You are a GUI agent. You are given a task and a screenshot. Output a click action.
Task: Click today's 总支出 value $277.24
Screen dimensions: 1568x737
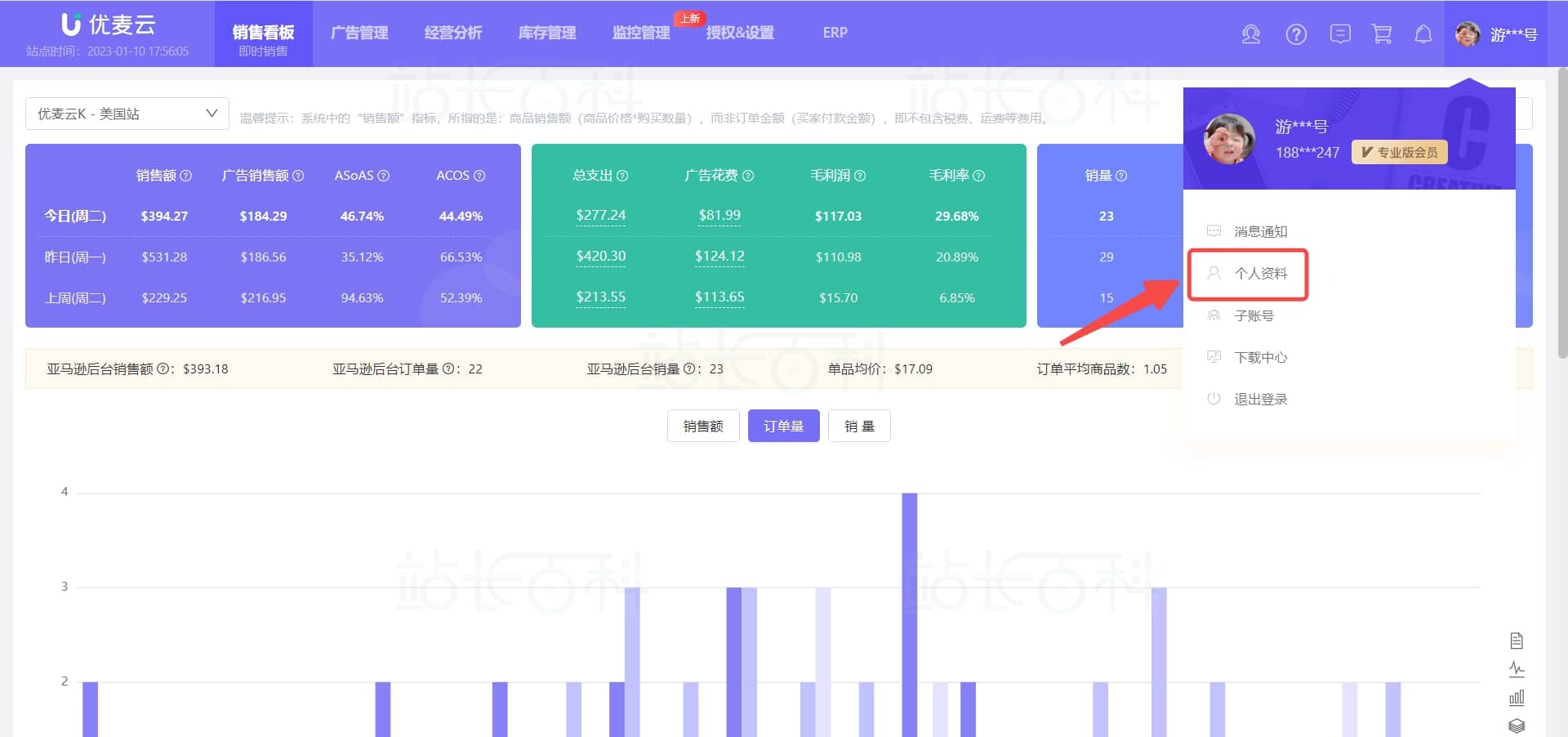[600, 216]
